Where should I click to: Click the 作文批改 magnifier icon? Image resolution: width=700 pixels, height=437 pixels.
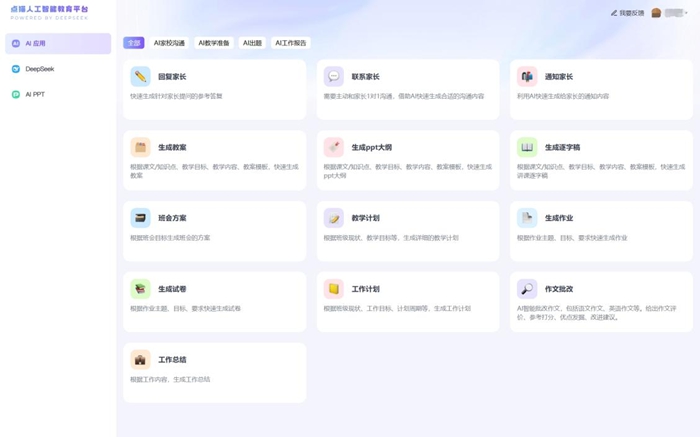click(527, 289)
